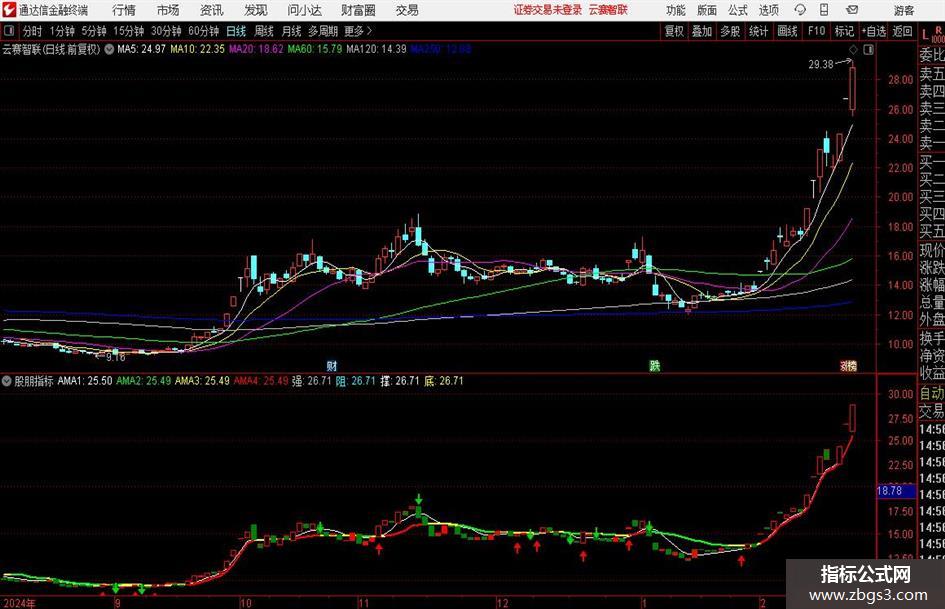Click the 叠加 overlay button
Screen dimensions: 945x609
tap(702, 31)
